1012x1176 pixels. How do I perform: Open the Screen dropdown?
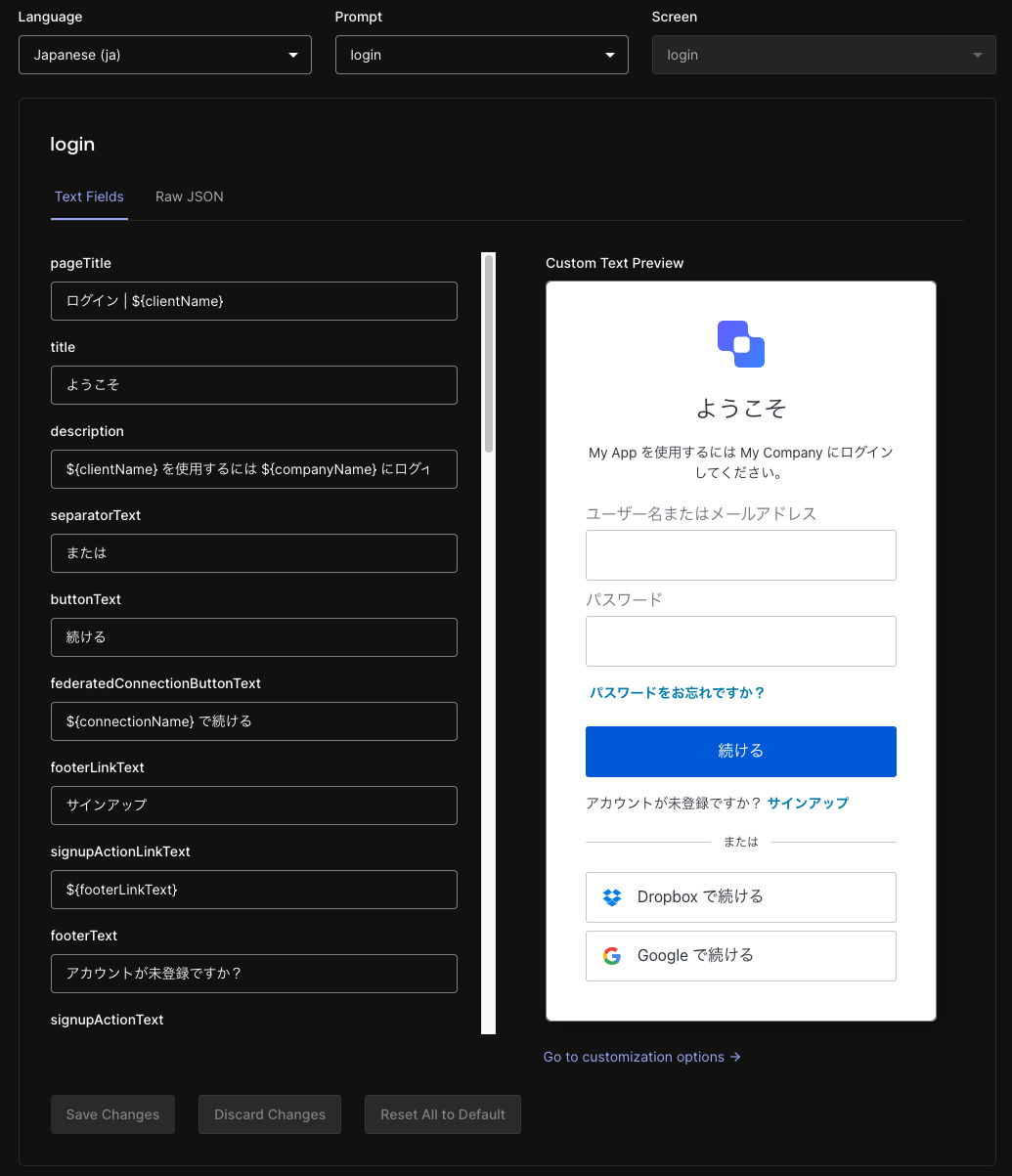[822, 55]
